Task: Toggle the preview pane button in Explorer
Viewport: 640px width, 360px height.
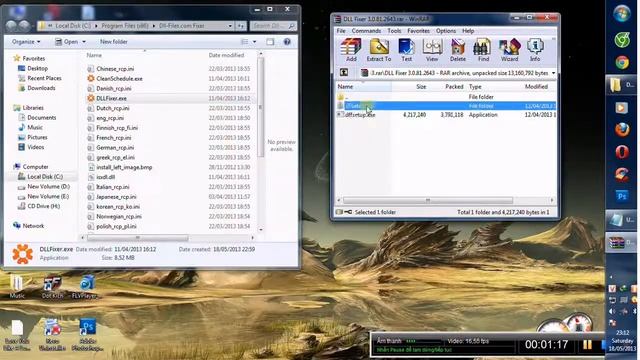Action: click(x=270, y=42)
